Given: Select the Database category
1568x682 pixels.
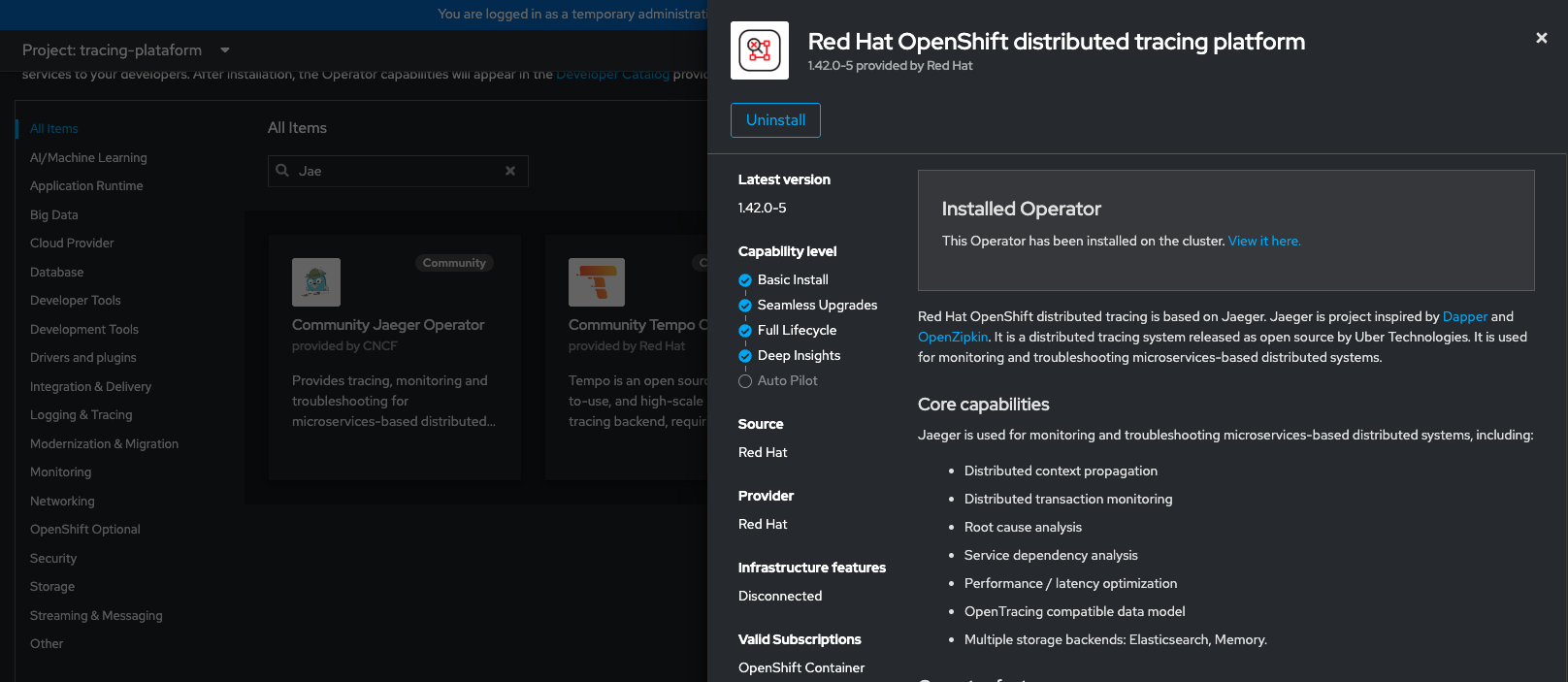Looking at the screenshot, I should pos(56,272).
